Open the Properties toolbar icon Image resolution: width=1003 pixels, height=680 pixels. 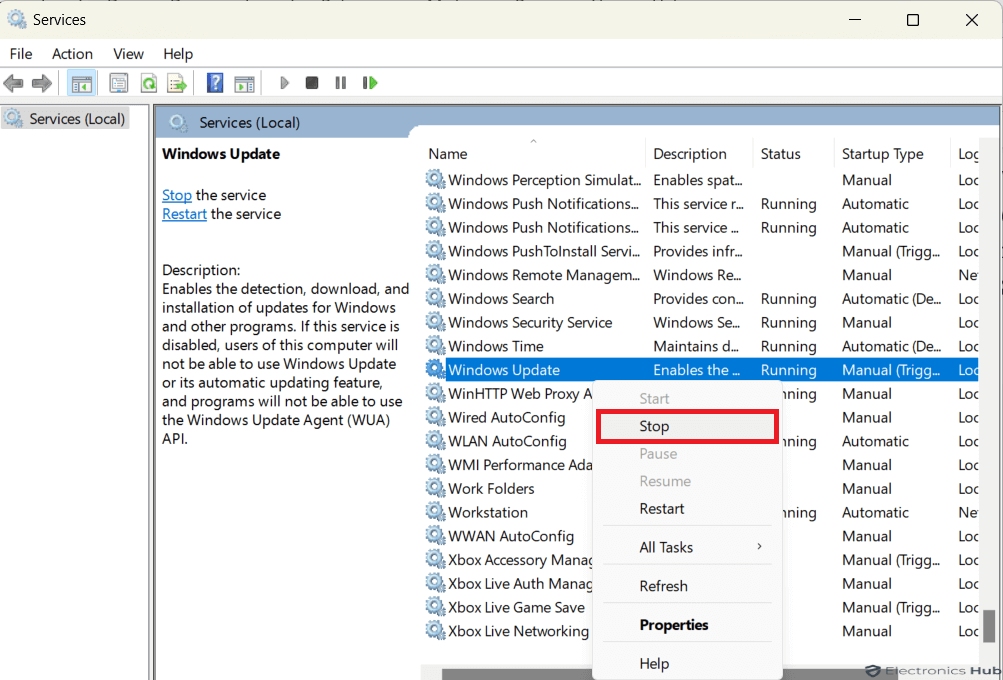click(x=119, y=83)
